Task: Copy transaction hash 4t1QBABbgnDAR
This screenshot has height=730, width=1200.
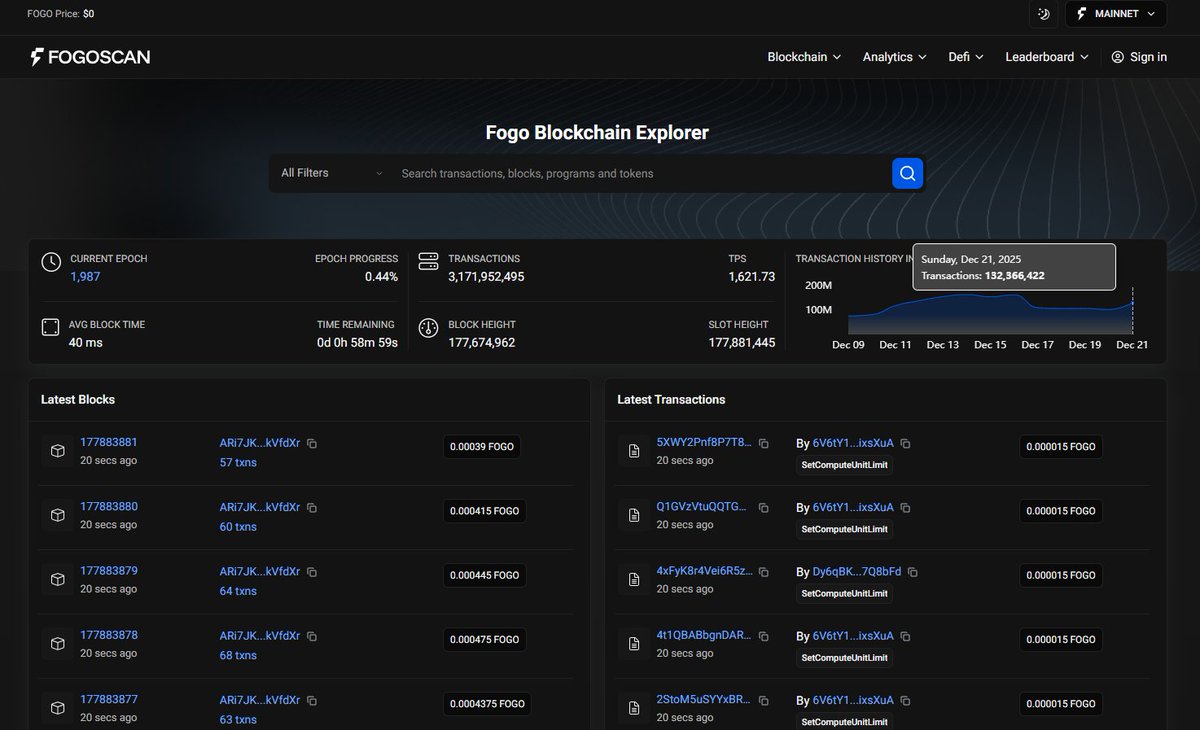Action: [x=763, y=636]
